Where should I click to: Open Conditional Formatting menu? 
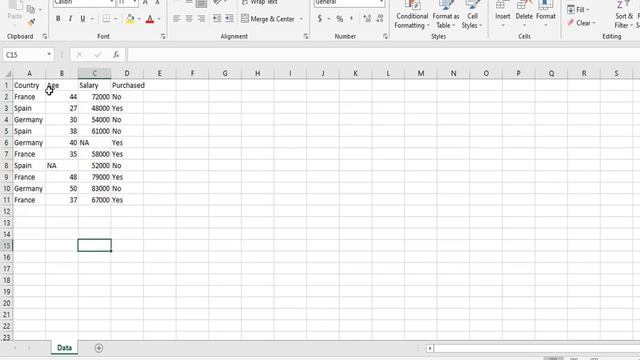click(412, 15)
